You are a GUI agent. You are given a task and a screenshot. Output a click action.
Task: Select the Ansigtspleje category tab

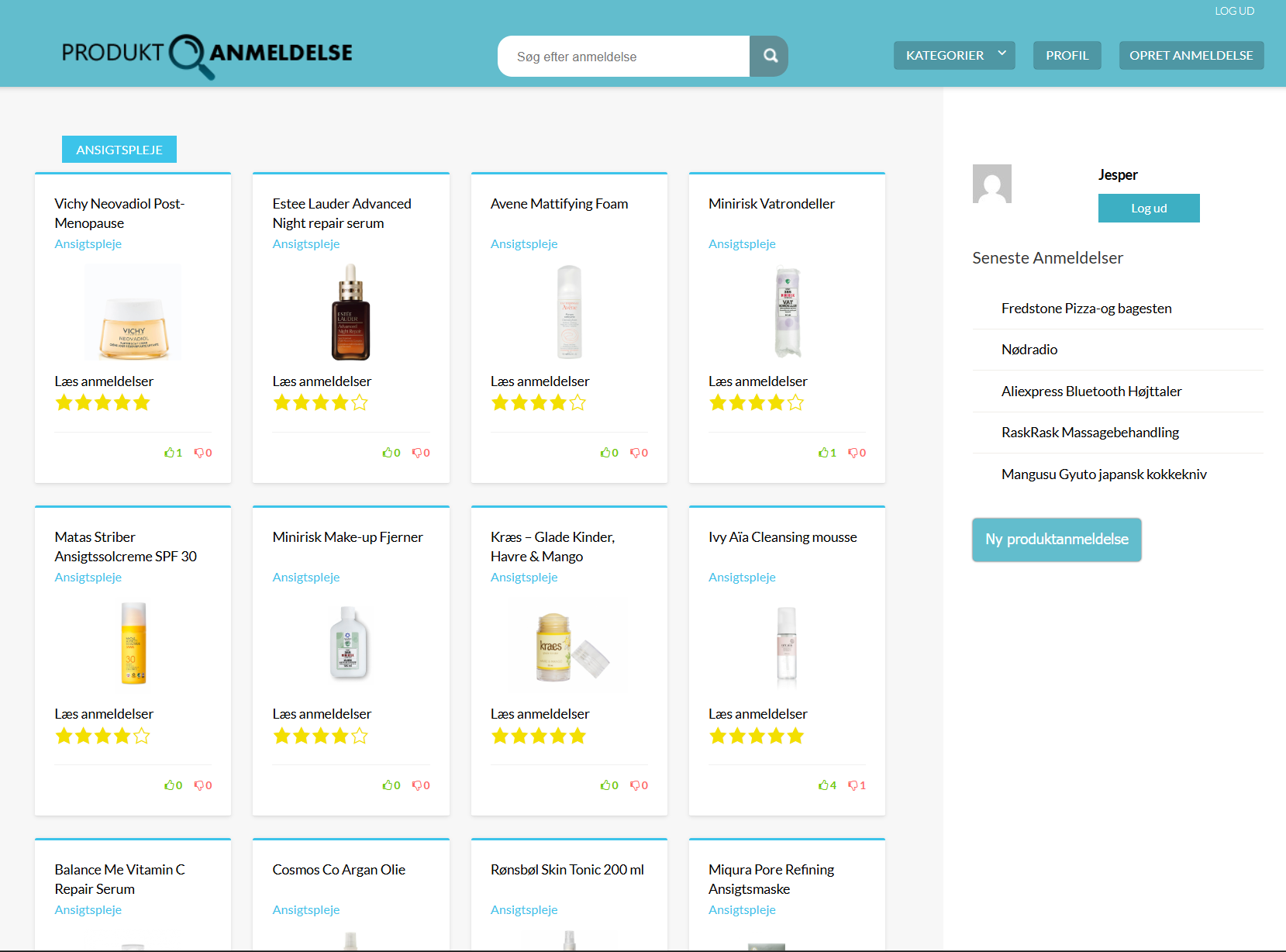(119, 150)
